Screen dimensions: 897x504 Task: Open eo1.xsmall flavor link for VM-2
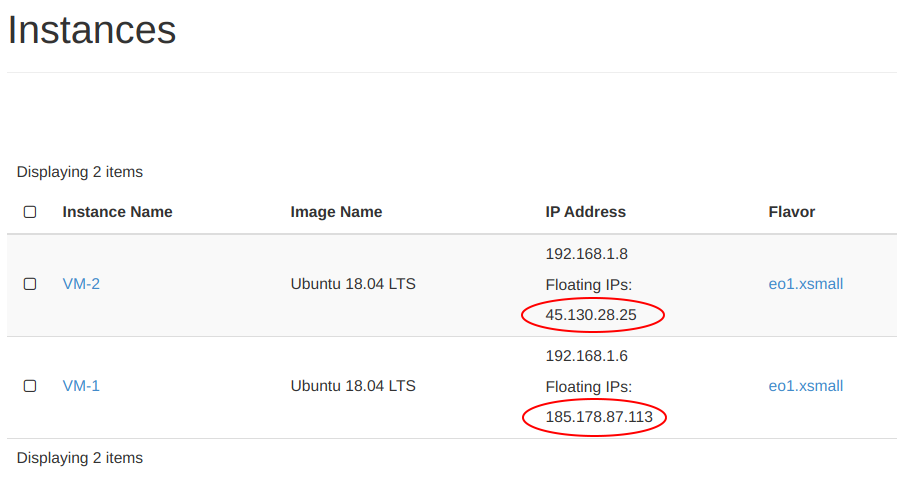pos(805,284)
